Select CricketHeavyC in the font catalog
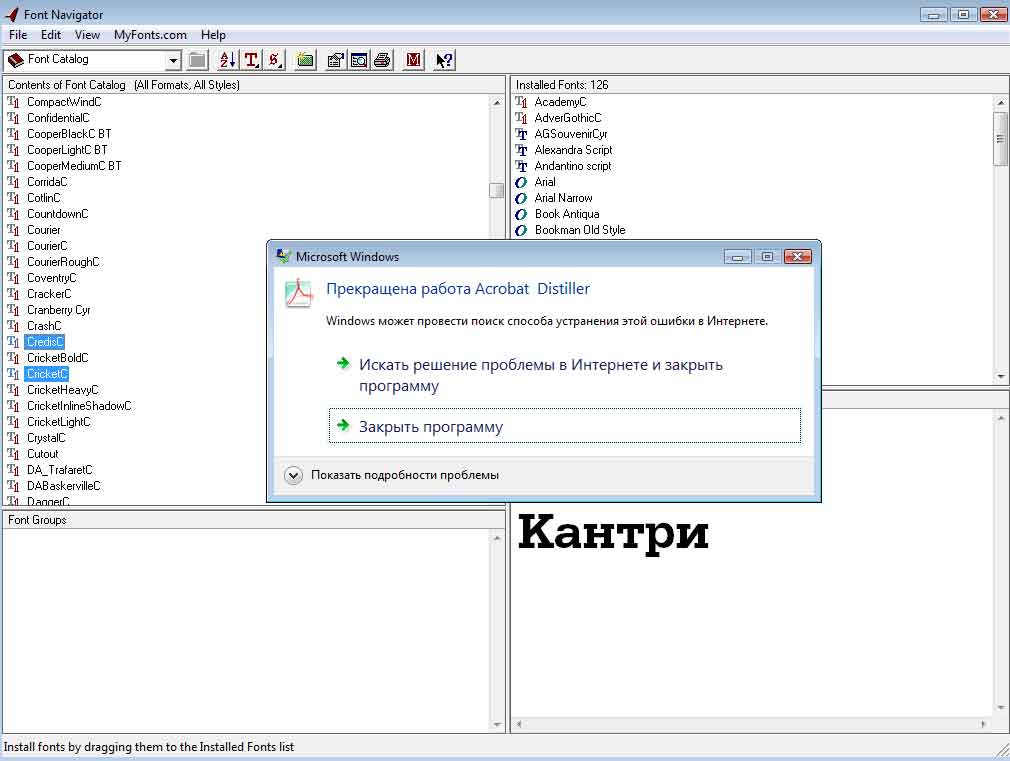1010x761 pixels. click(x=62, y=390)
